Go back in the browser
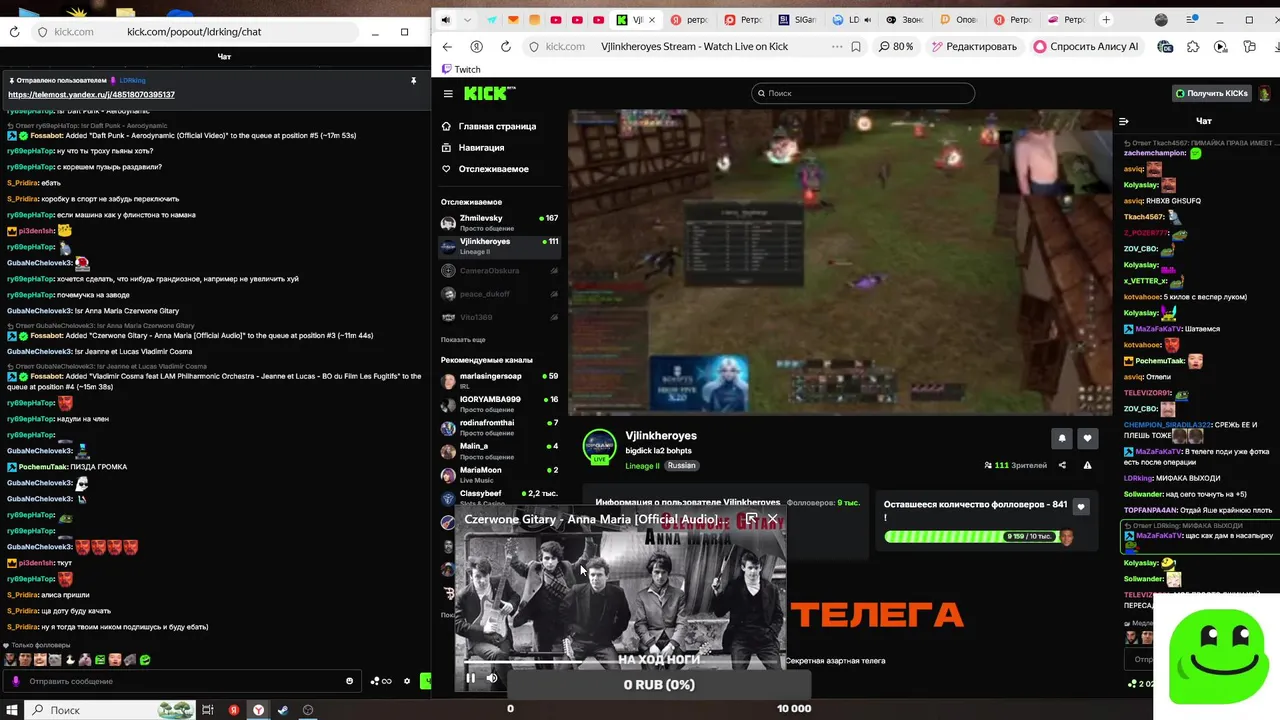The width and height of the screenshot is (1280, 720). 447,46
